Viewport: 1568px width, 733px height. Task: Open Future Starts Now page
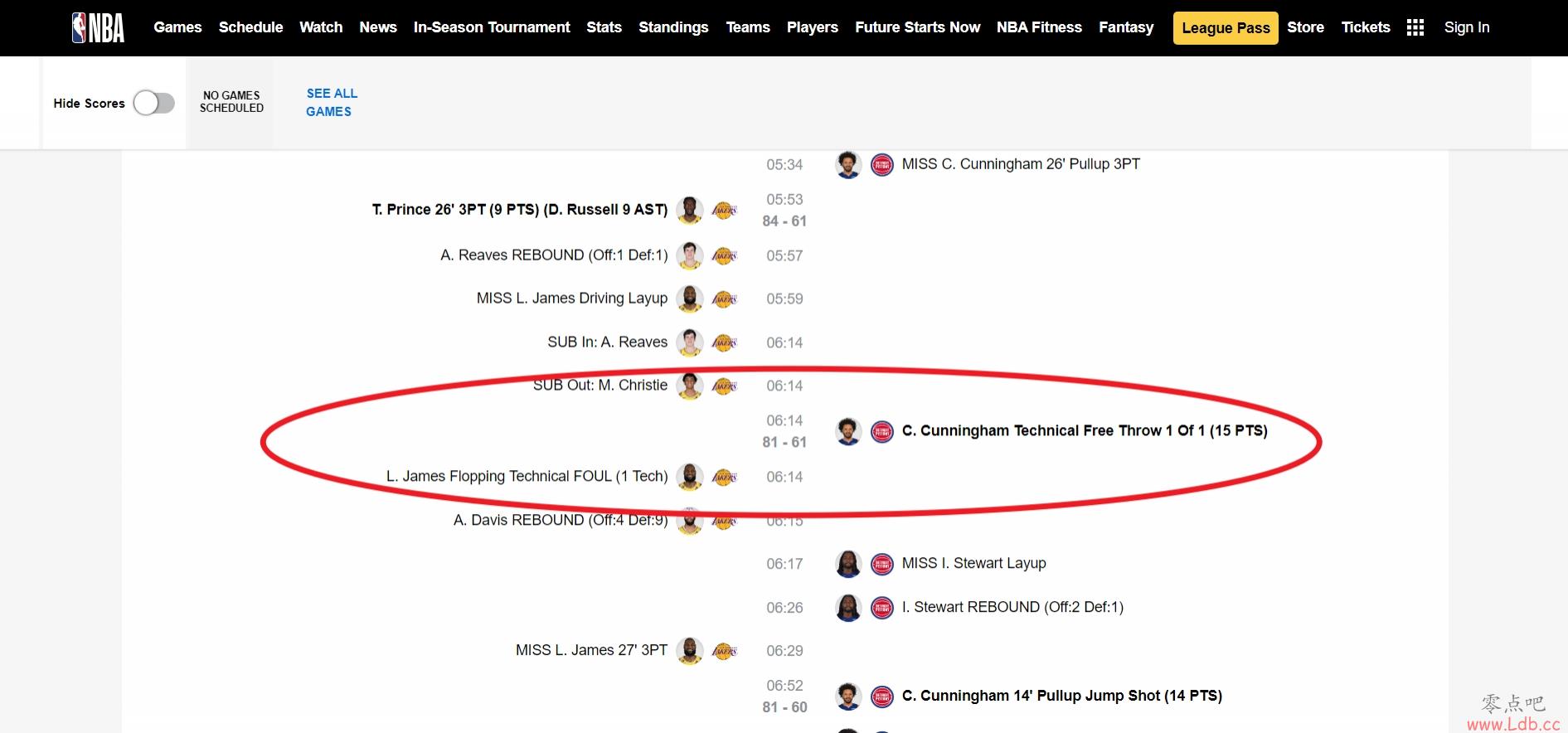point(918,27)
